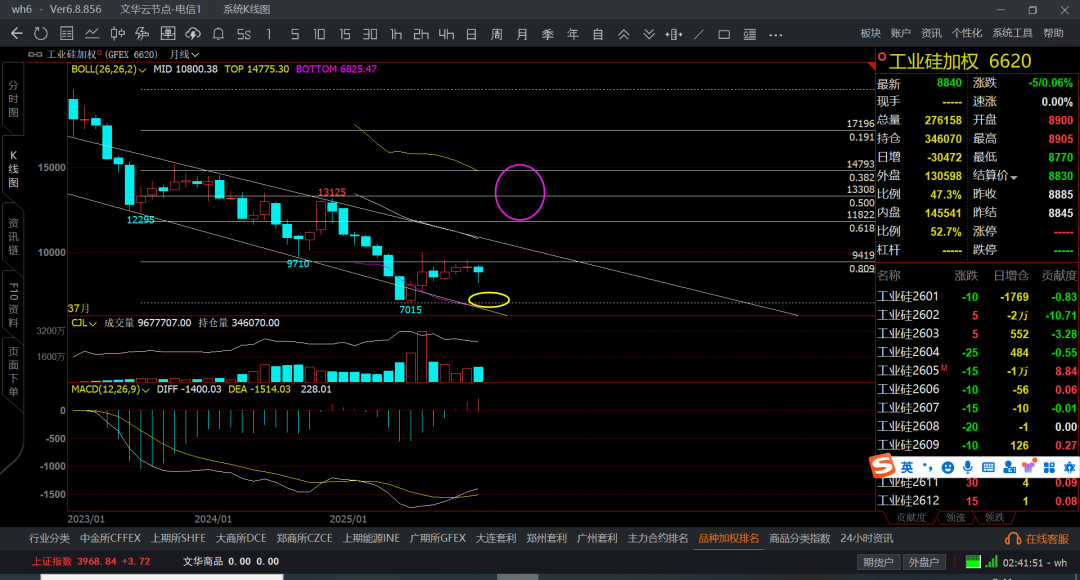Toggle Sogou punctuation mode
This screenshot has width=1080, height=580.
click(x=927, y=467)
